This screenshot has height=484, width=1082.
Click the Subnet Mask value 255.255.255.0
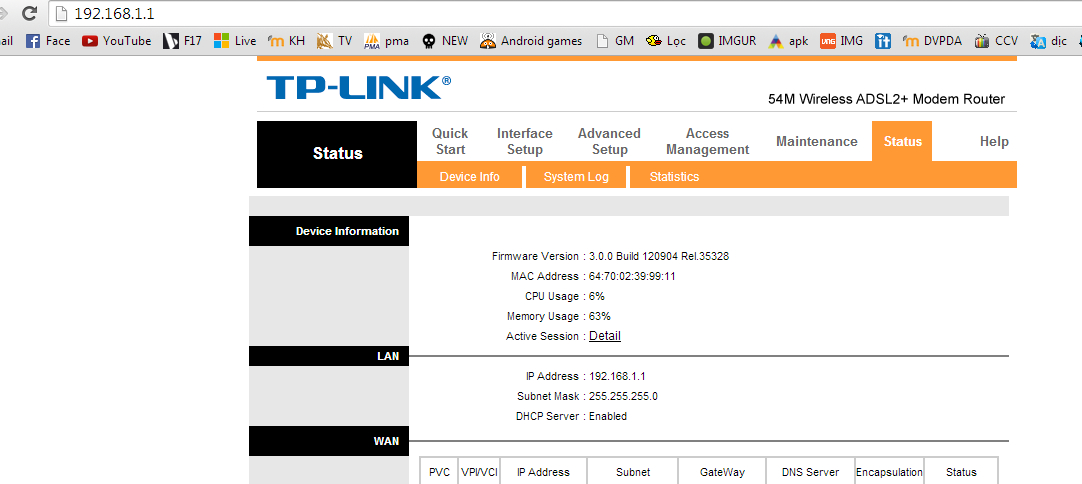coord(623,396)
